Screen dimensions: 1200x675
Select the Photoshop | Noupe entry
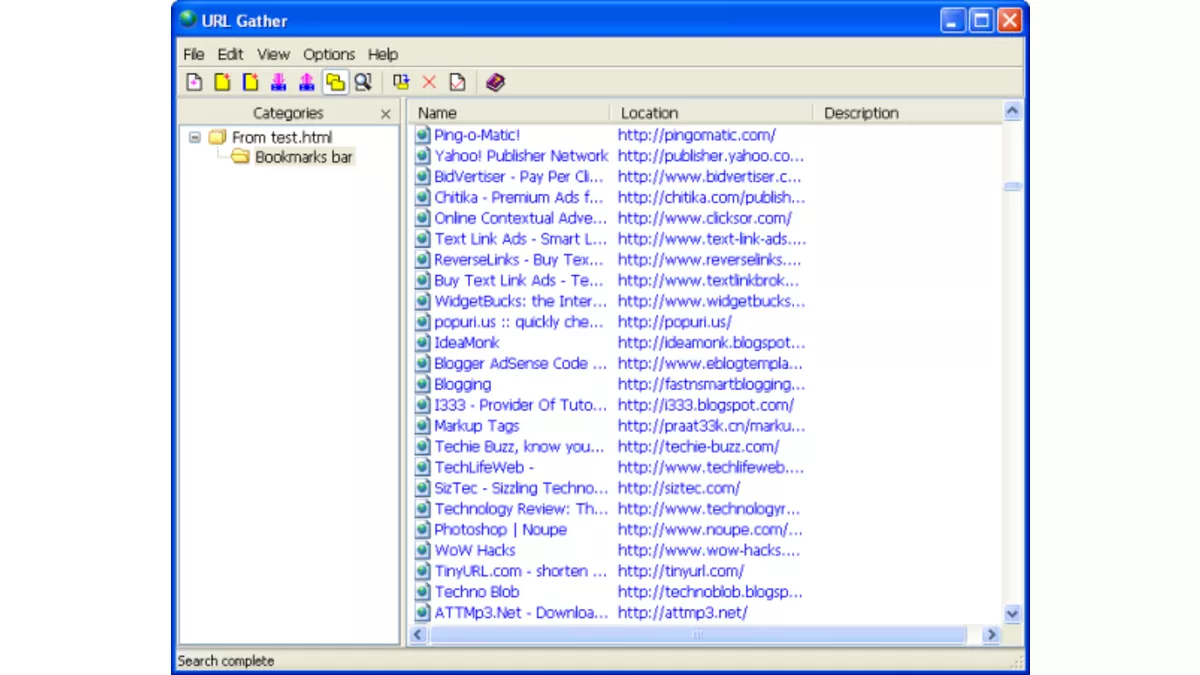(500, 529)
